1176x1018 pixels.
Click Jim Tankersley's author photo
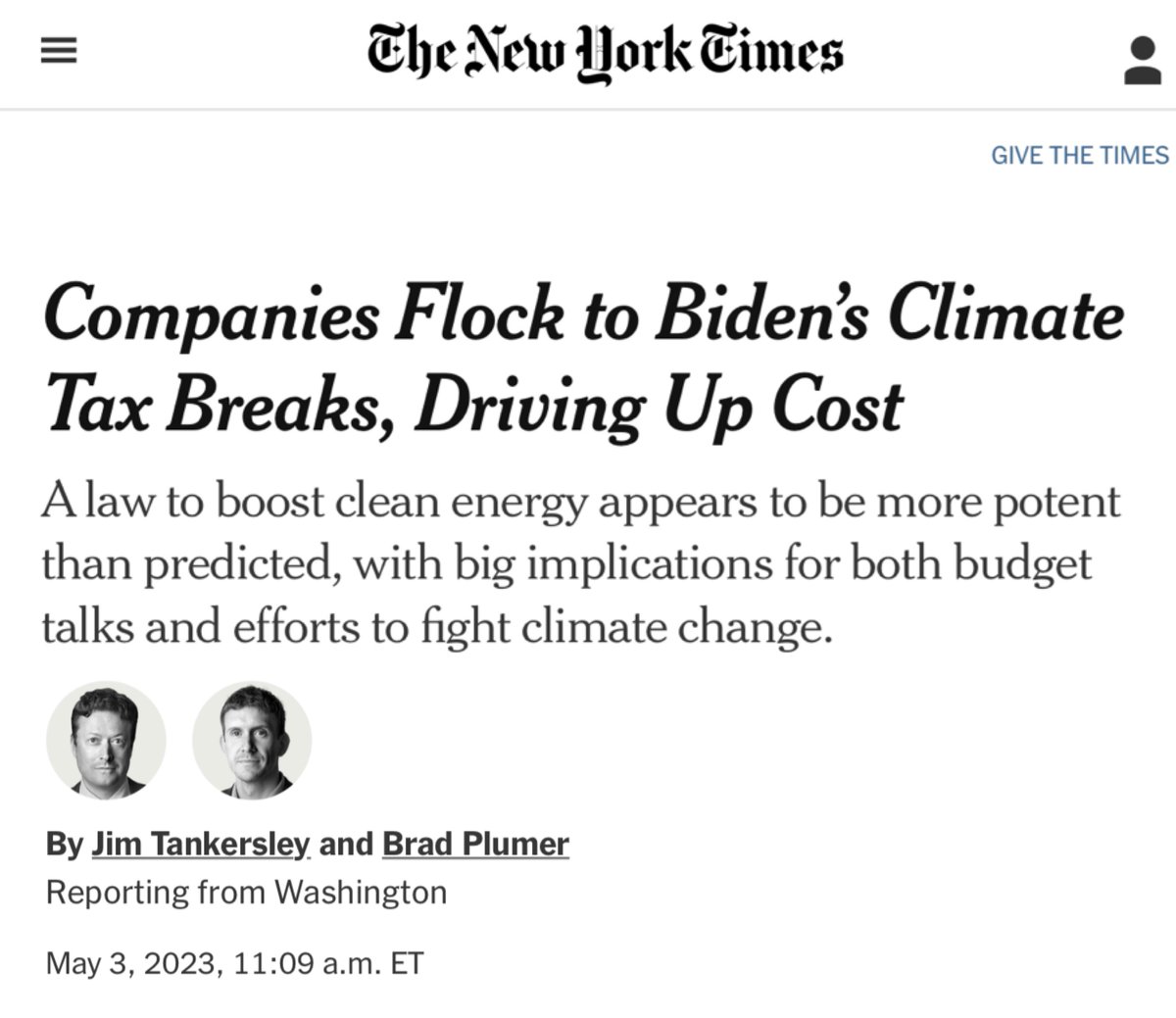[x=107, y=740]
